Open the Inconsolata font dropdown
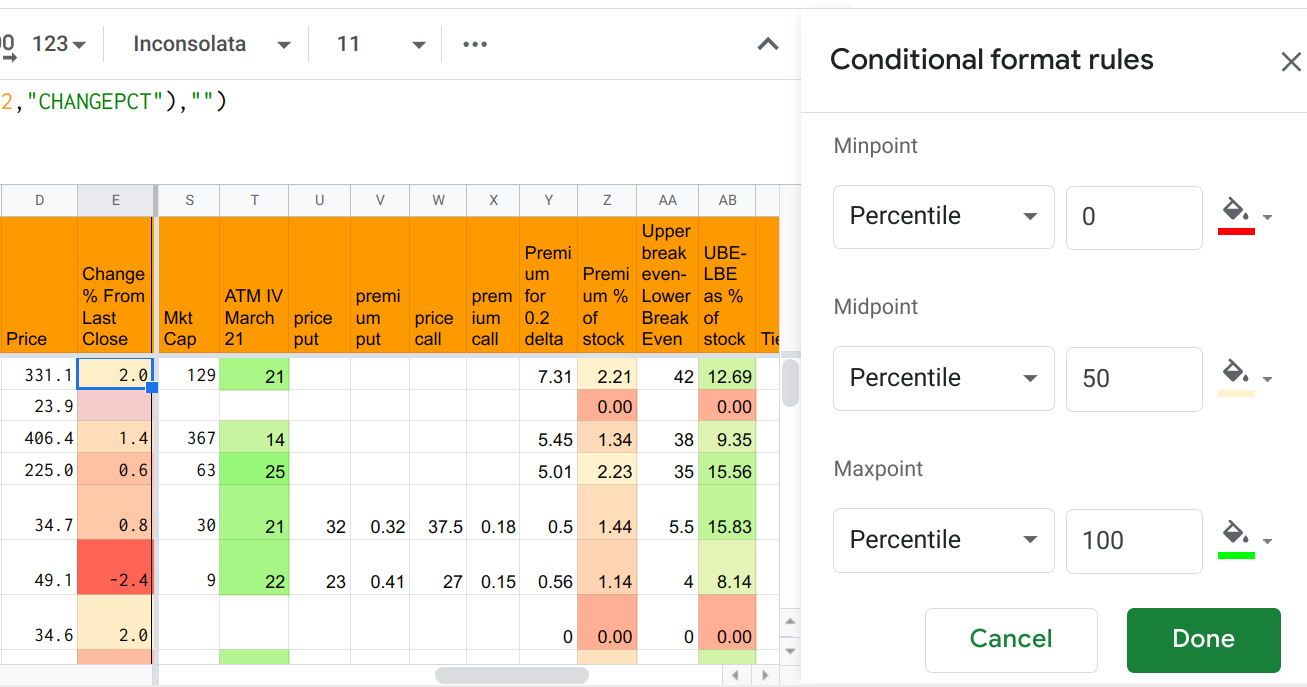 pyautogui.click(x=212, y=44)
